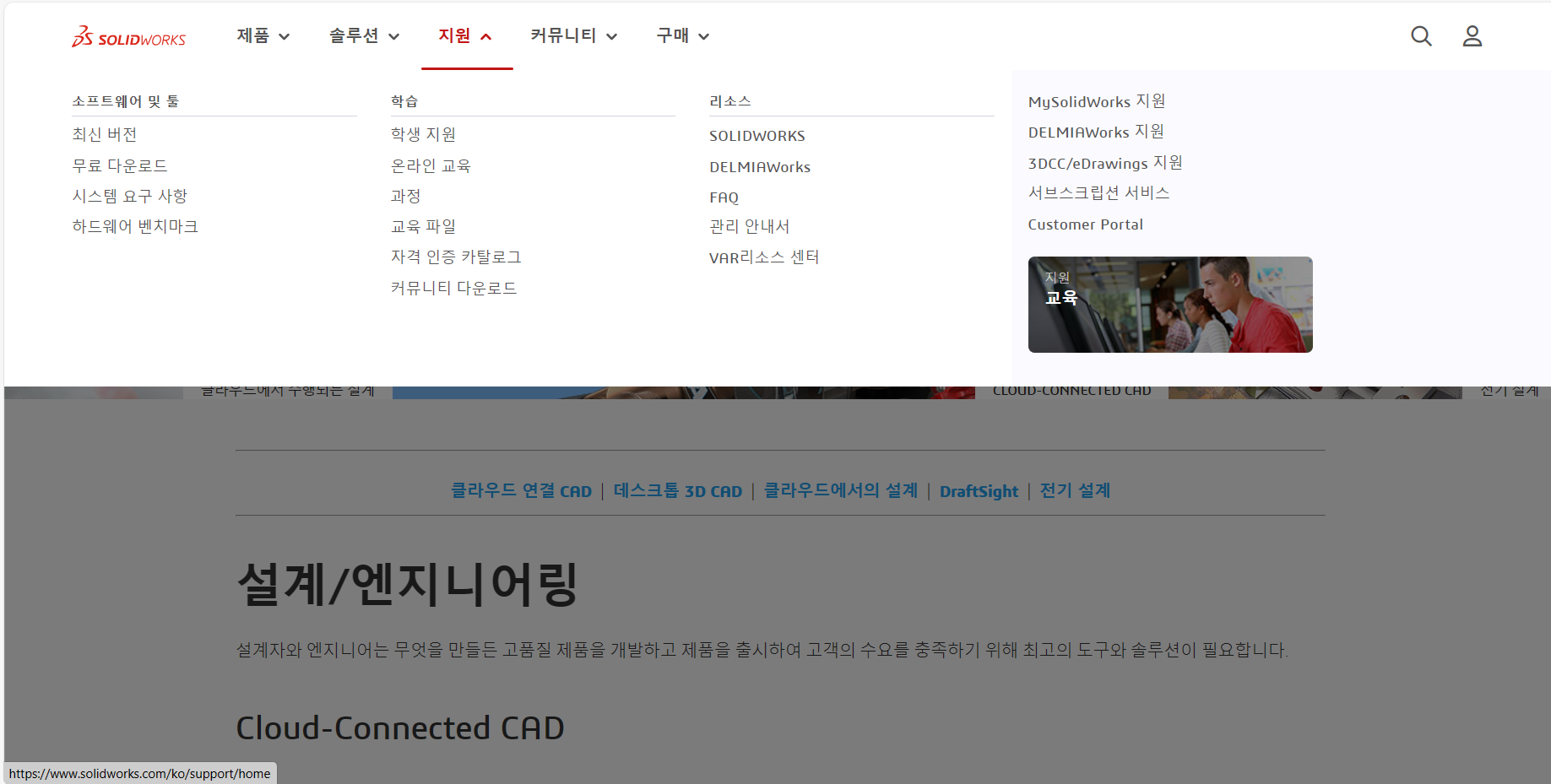Click the 지원 교육 image card

[x=1170, y=305]
